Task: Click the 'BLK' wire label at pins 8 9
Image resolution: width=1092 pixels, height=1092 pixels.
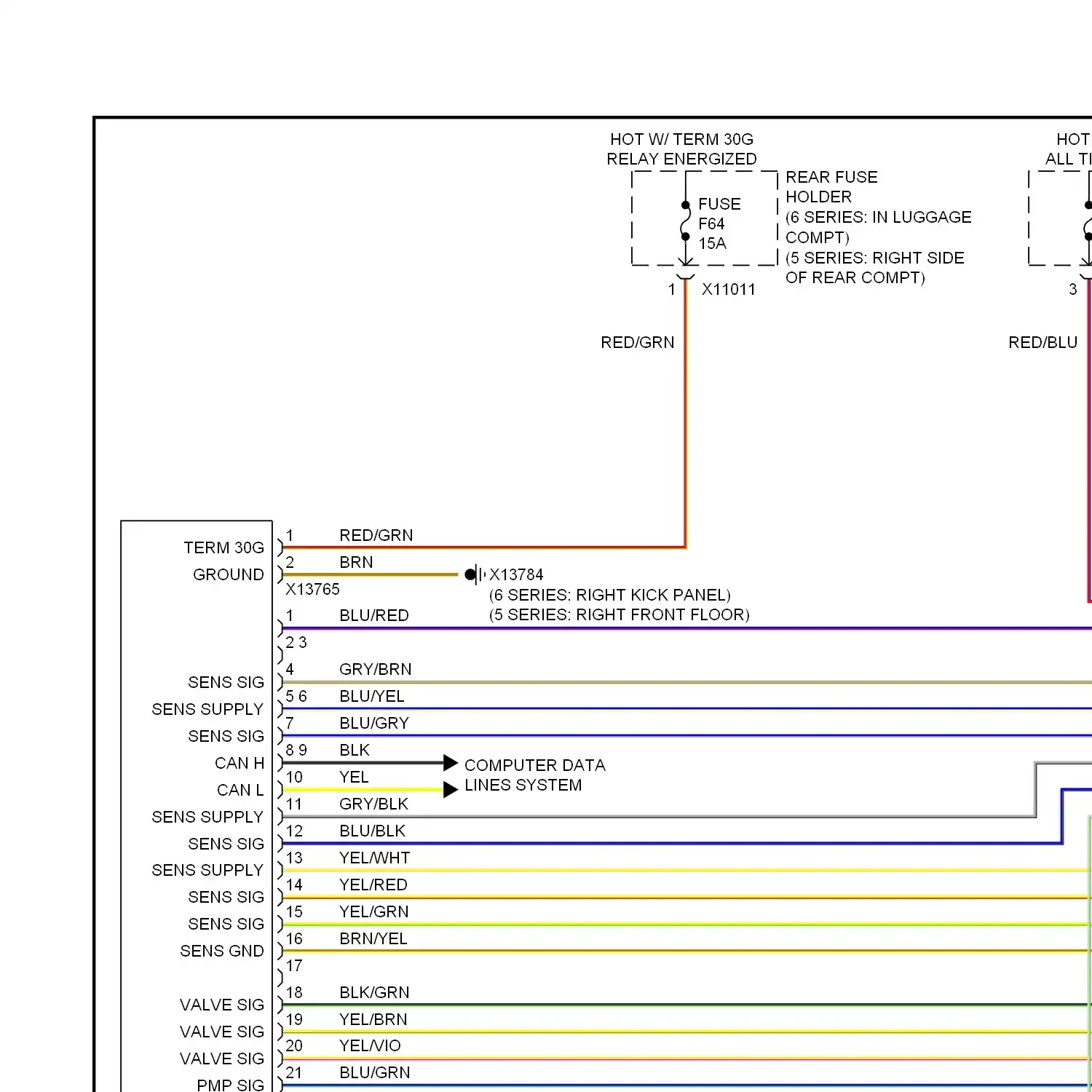Action: click(355, 750)
